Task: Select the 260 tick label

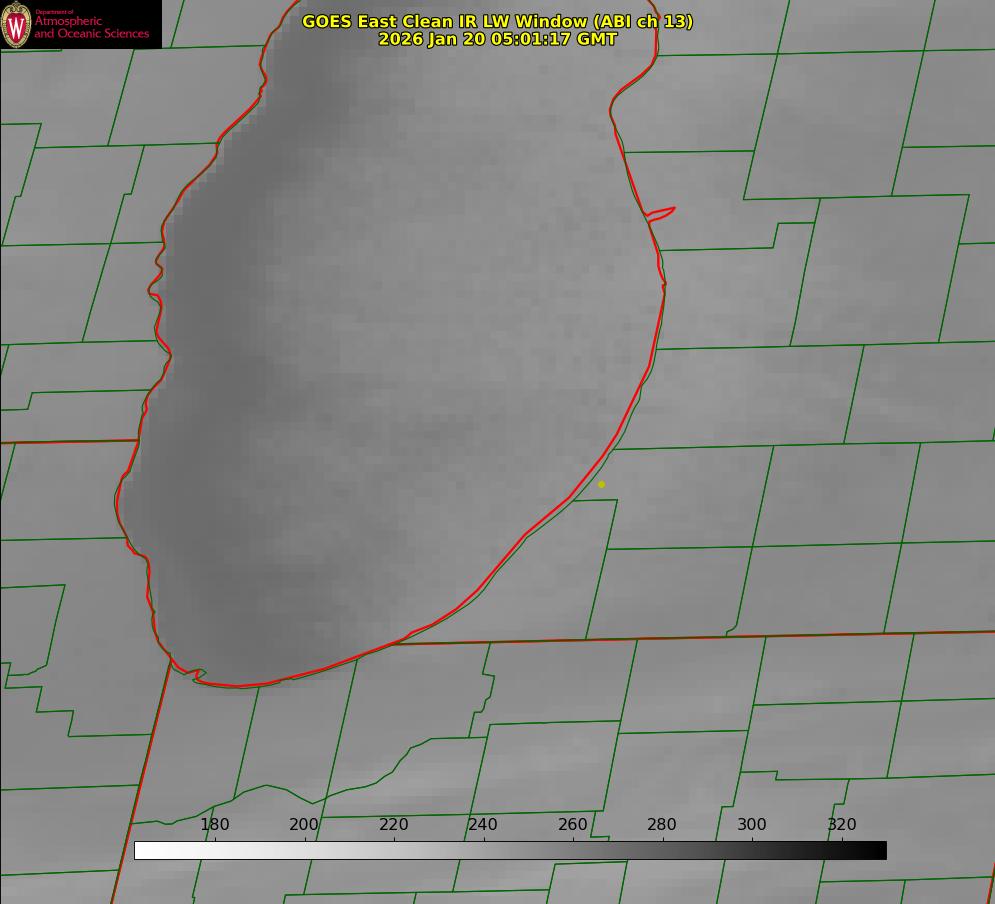Action: [x=573, y=824]
